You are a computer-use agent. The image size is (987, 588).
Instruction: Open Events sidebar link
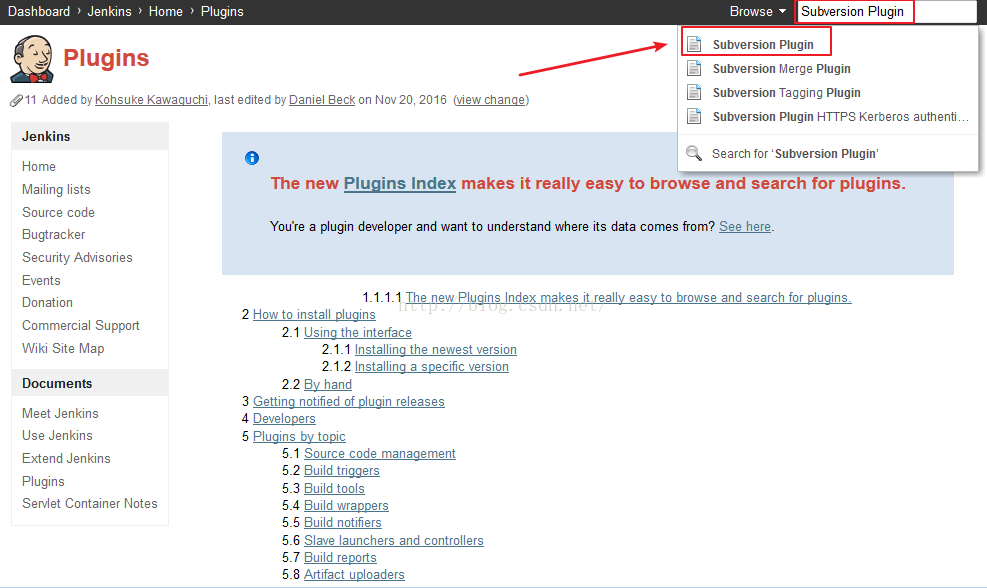[41, 280]
